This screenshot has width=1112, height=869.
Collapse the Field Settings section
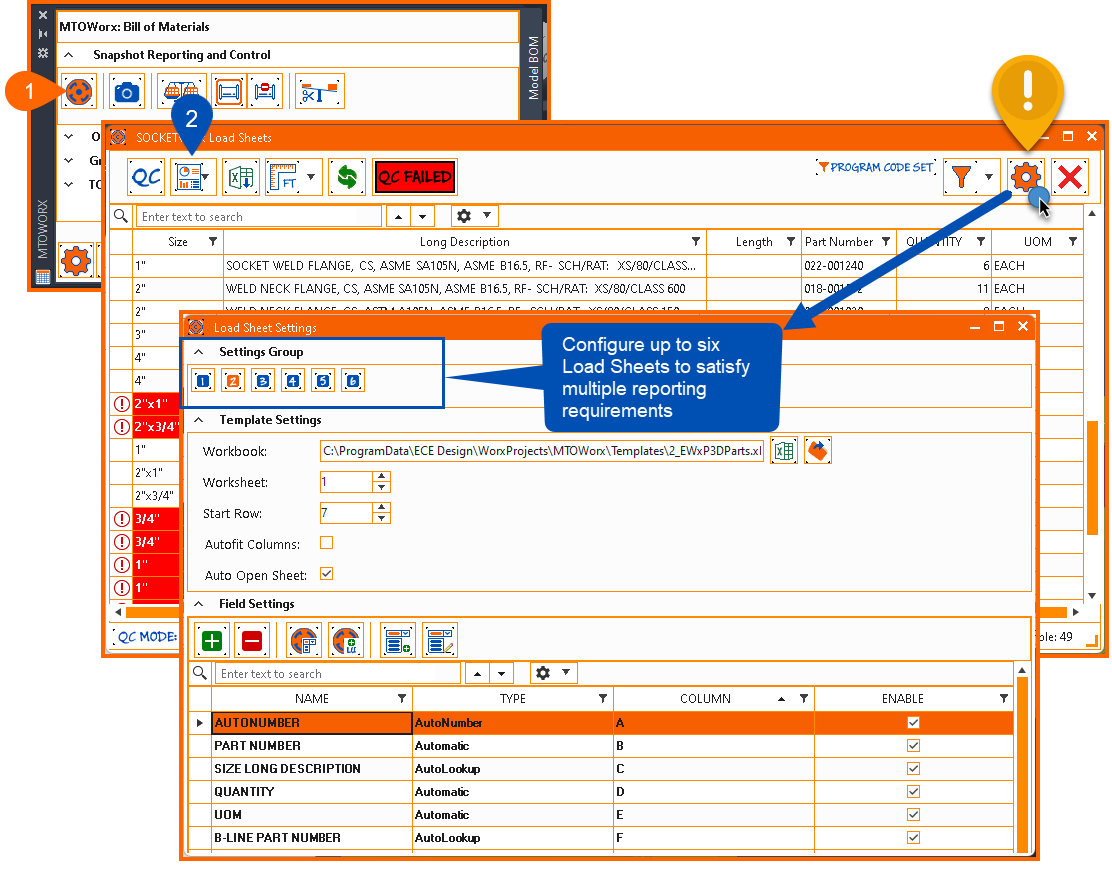[199, 604]
